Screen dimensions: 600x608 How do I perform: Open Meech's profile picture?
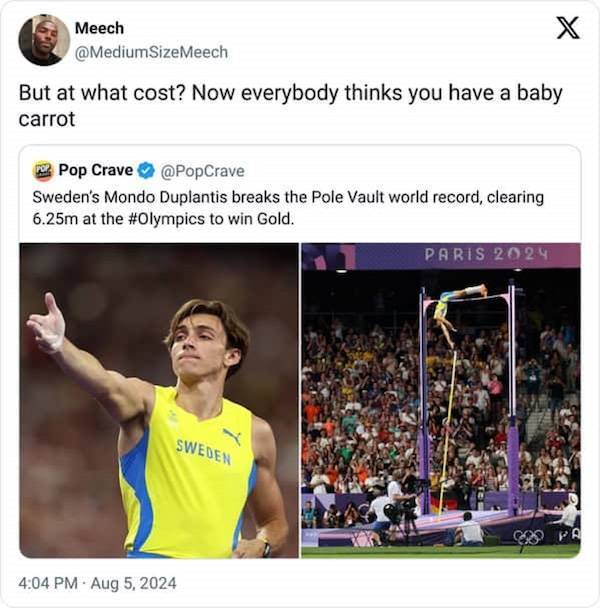click(43, 40)
